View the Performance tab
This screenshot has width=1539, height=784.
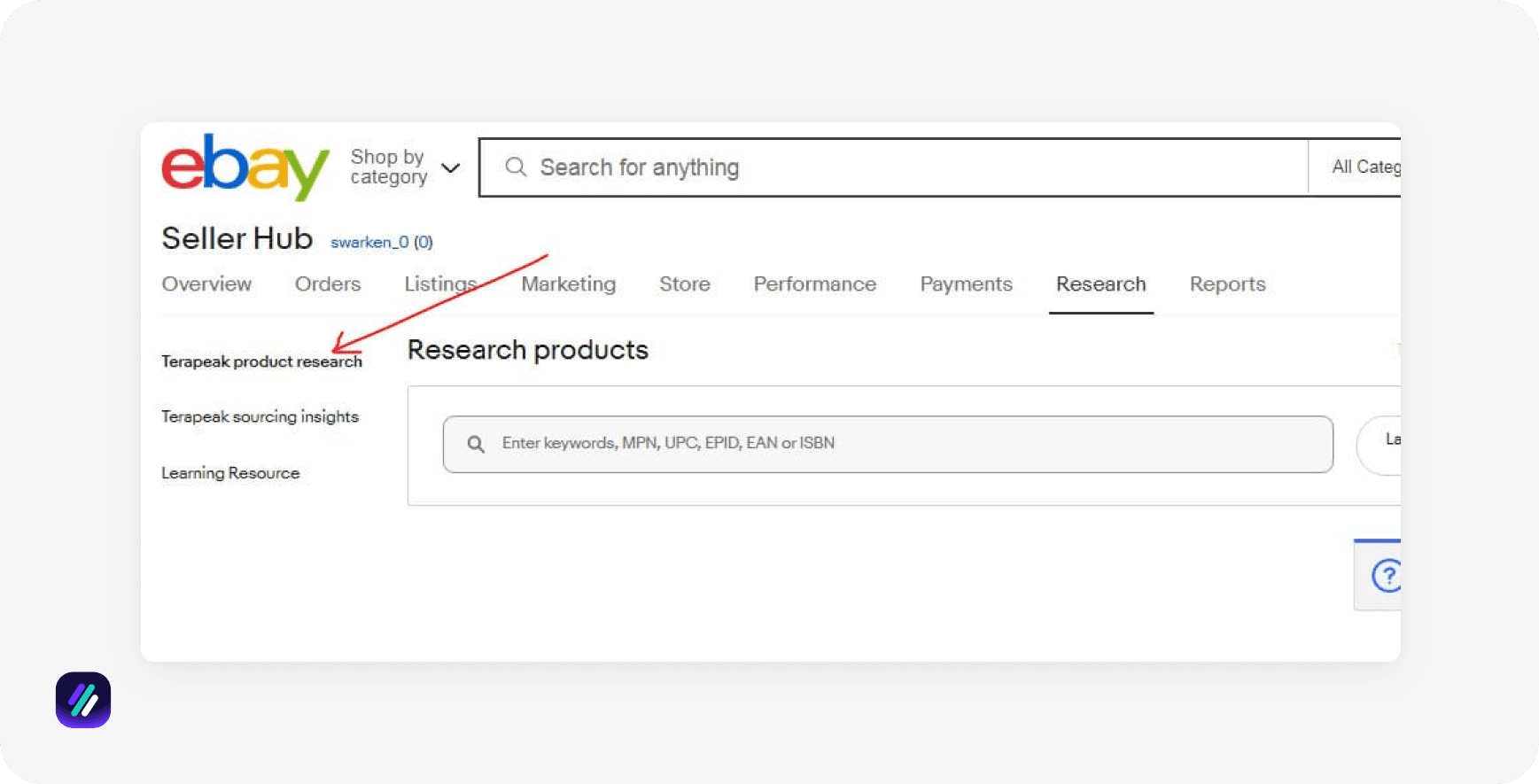[815, 283]
